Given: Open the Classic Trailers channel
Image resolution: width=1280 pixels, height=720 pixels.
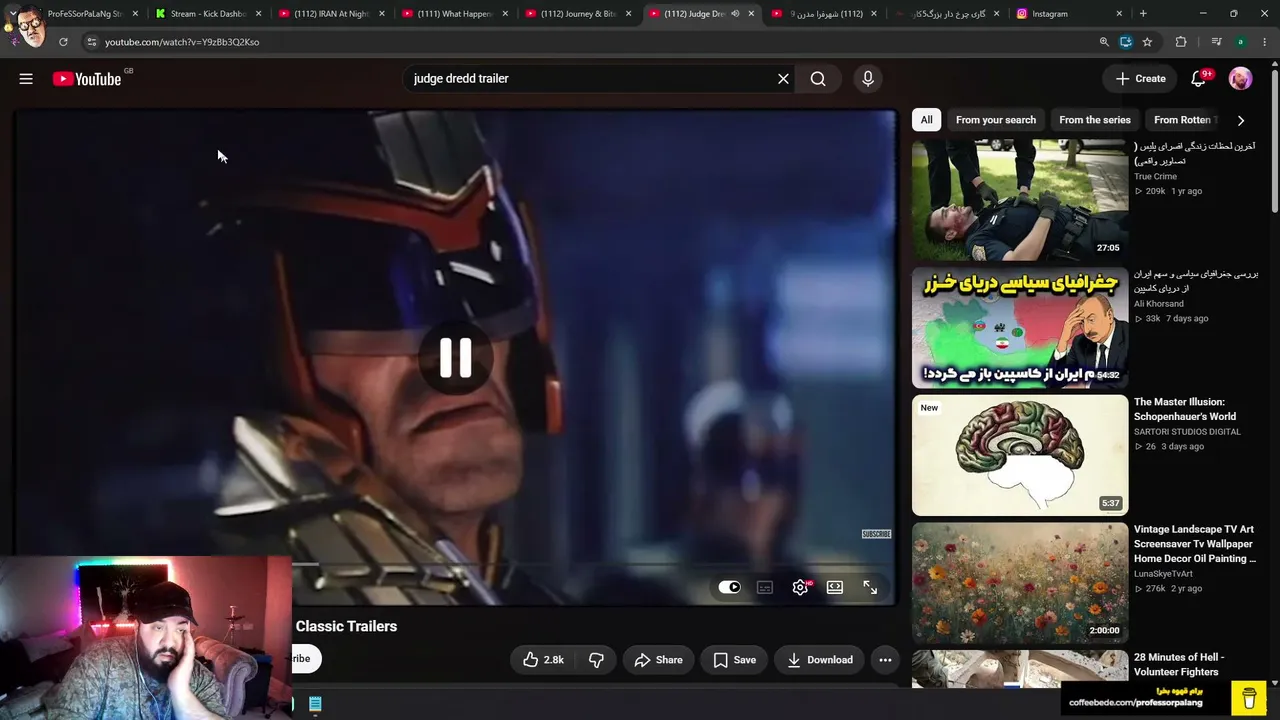Looking at the screenshot, I should (x=346, y=626).
